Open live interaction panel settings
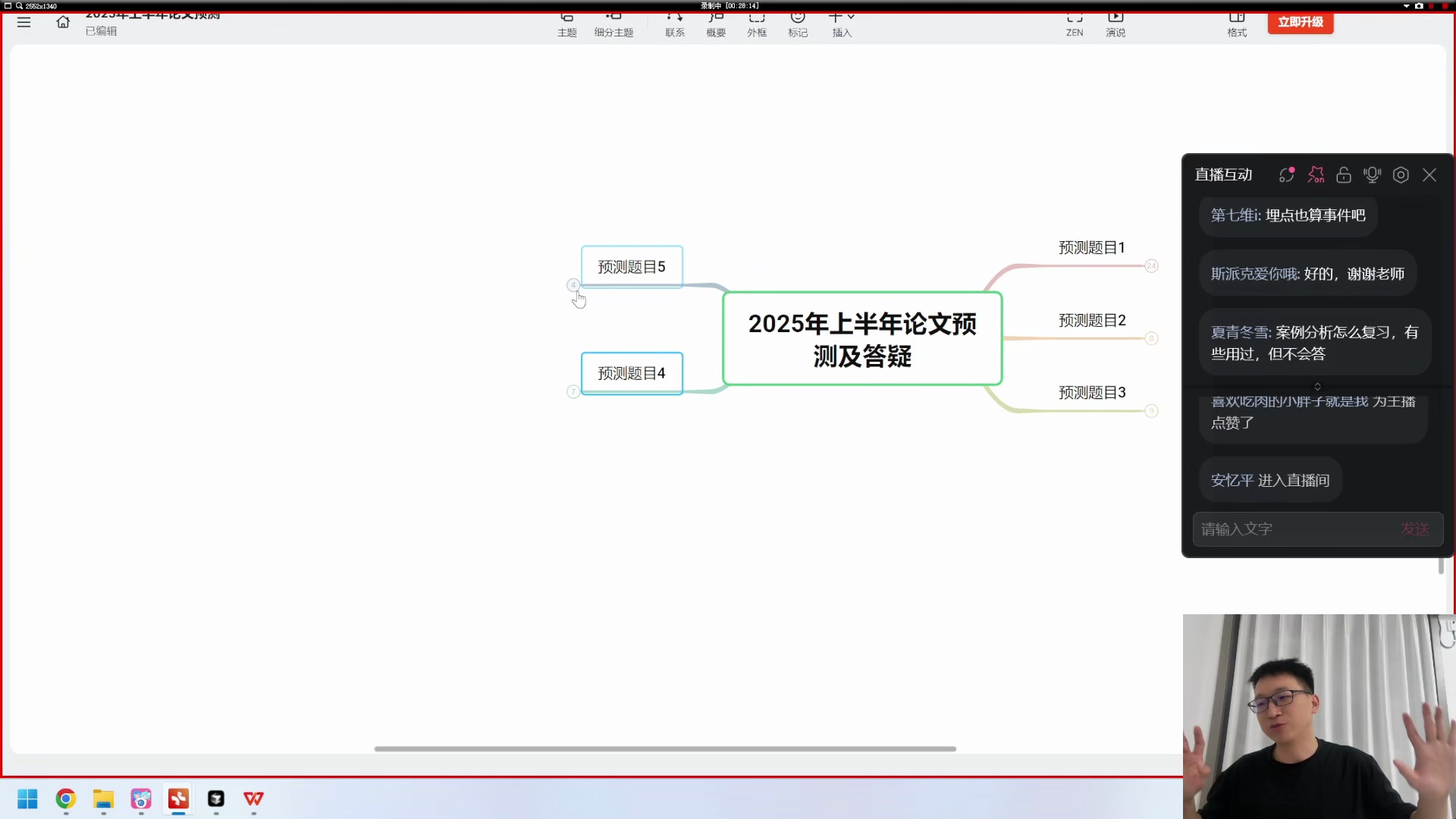 [1401, 175]
